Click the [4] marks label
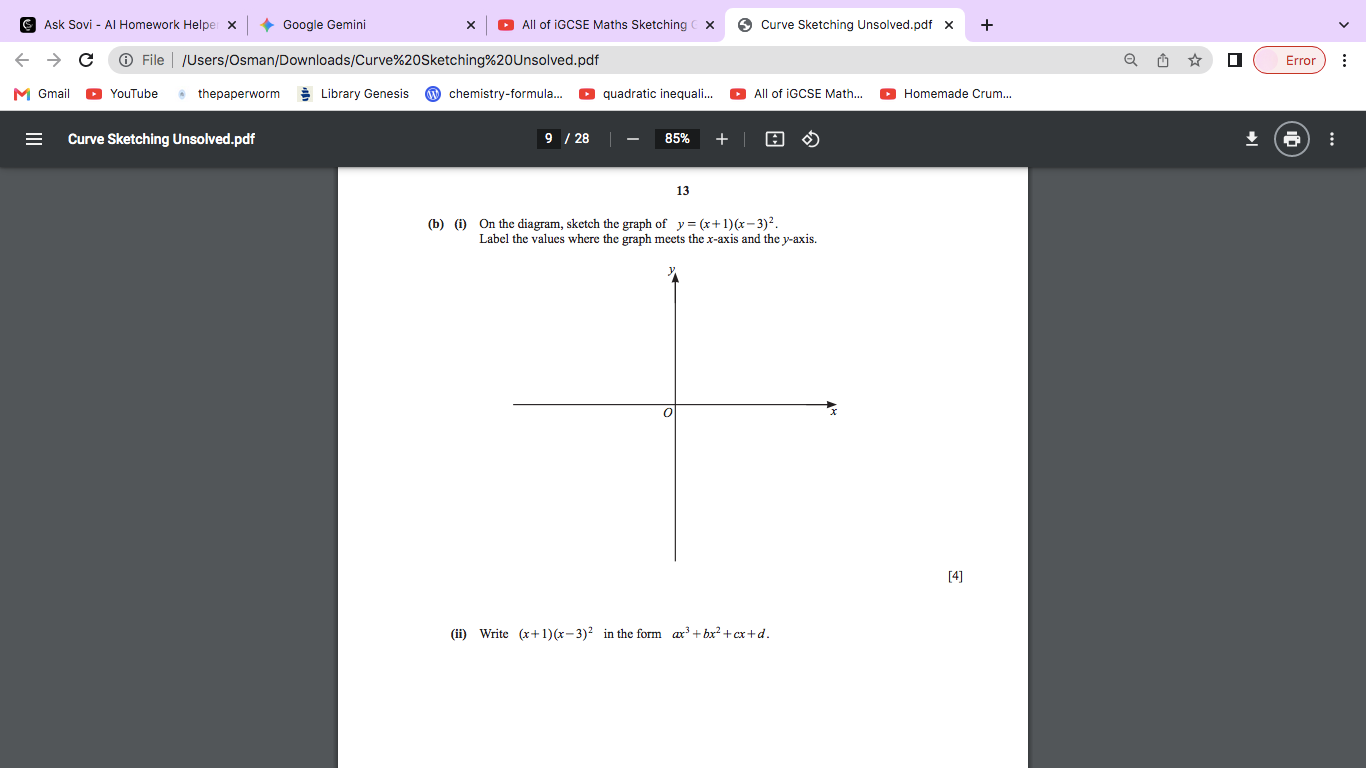 click(x=955, y=576)
